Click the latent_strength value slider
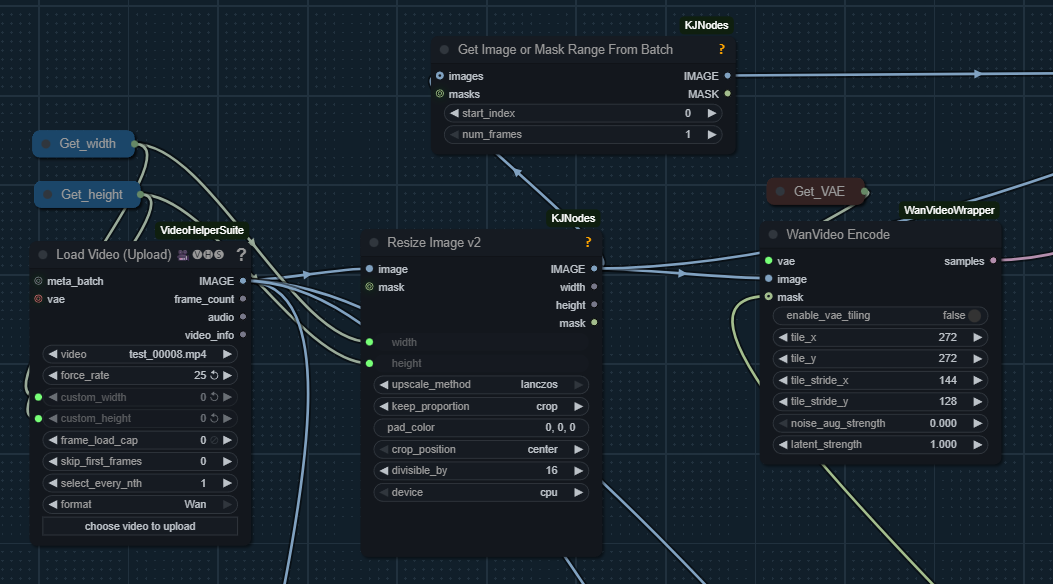1053x584 pixels. (x=880, y=445)
